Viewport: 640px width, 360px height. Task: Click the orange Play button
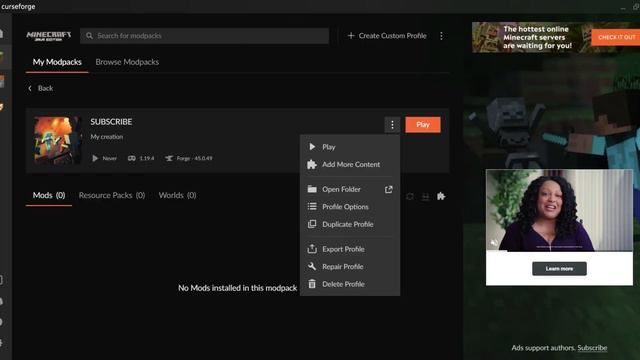pos(423,124)
